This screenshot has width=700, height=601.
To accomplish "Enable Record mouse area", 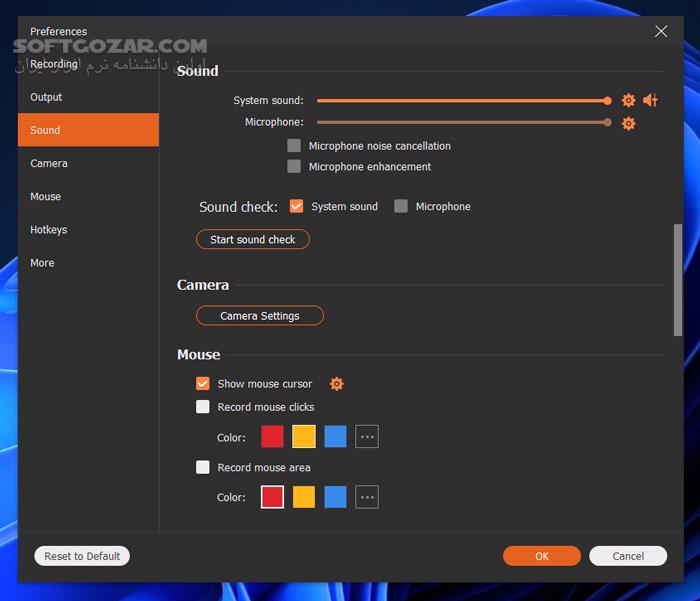I will click(x=203, y=467).
